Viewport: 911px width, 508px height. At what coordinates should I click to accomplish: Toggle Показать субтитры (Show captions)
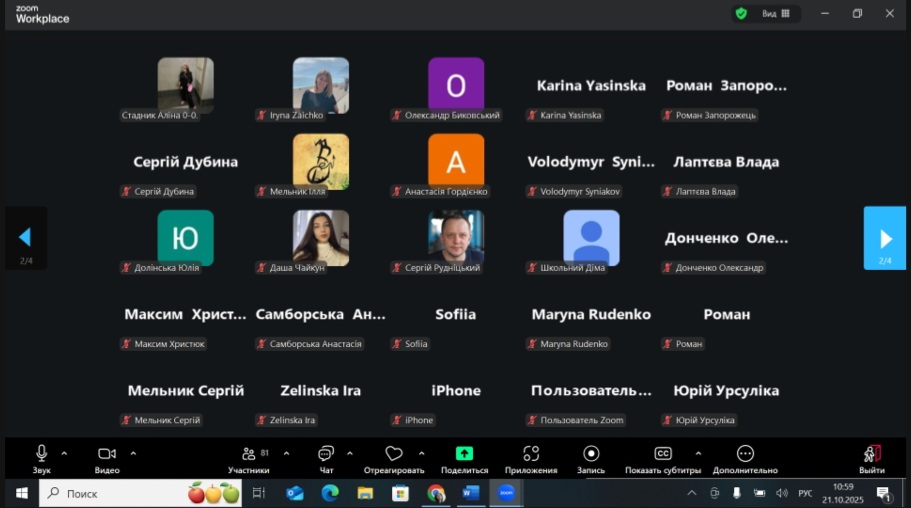pyautogui.click(x=662, y=454)
